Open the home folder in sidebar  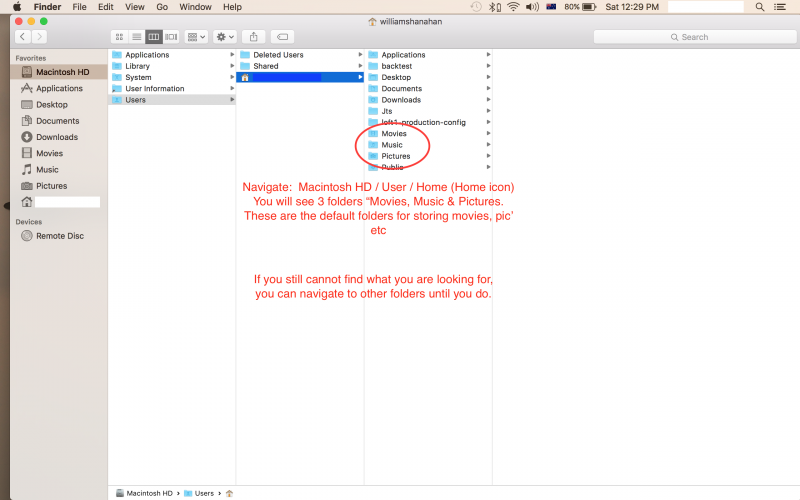coord(59,202)
